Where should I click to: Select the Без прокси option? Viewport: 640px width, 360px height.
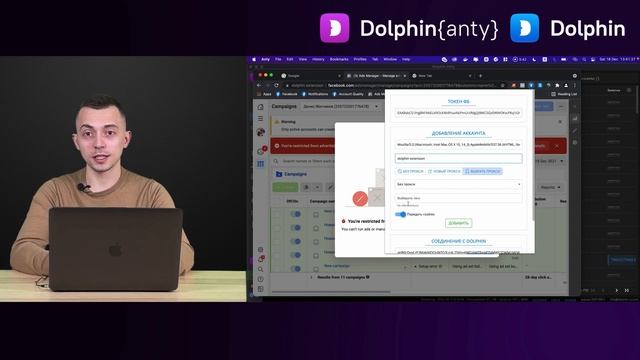coord(410,171)
